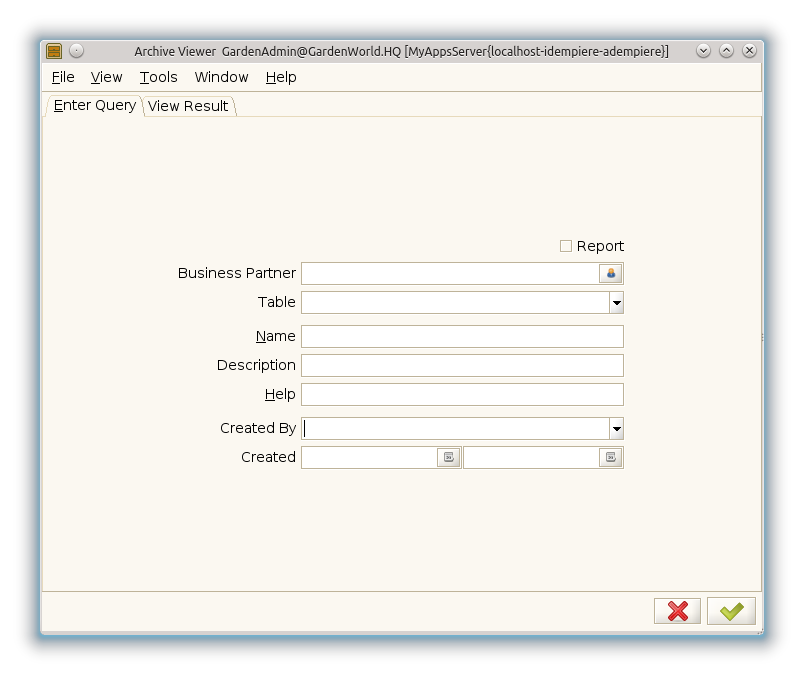
Task: Expand the Created By dropdown list
Action: click(x=616, y=428)
